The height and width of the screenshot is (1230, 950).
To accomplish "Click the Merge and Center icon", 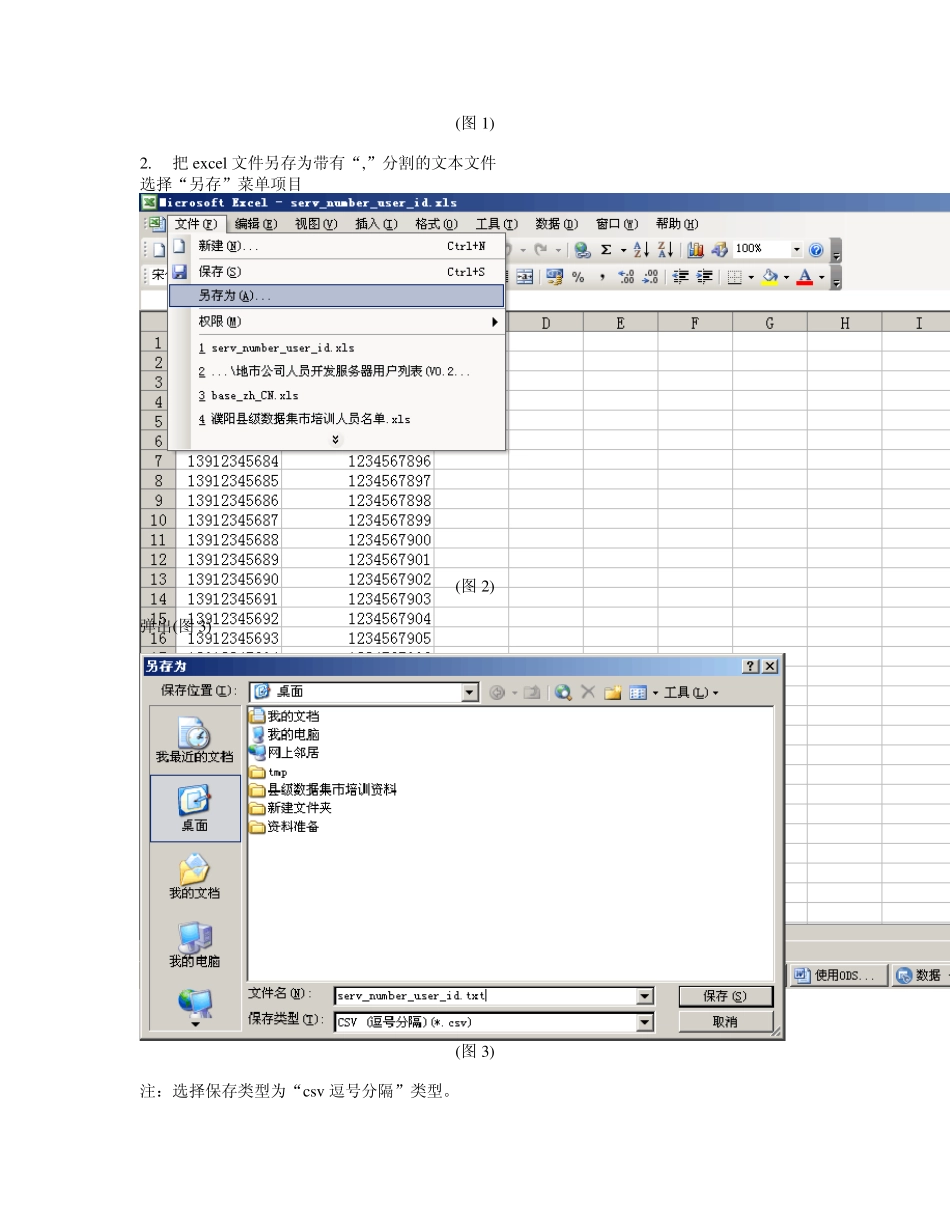I will 524,277.
